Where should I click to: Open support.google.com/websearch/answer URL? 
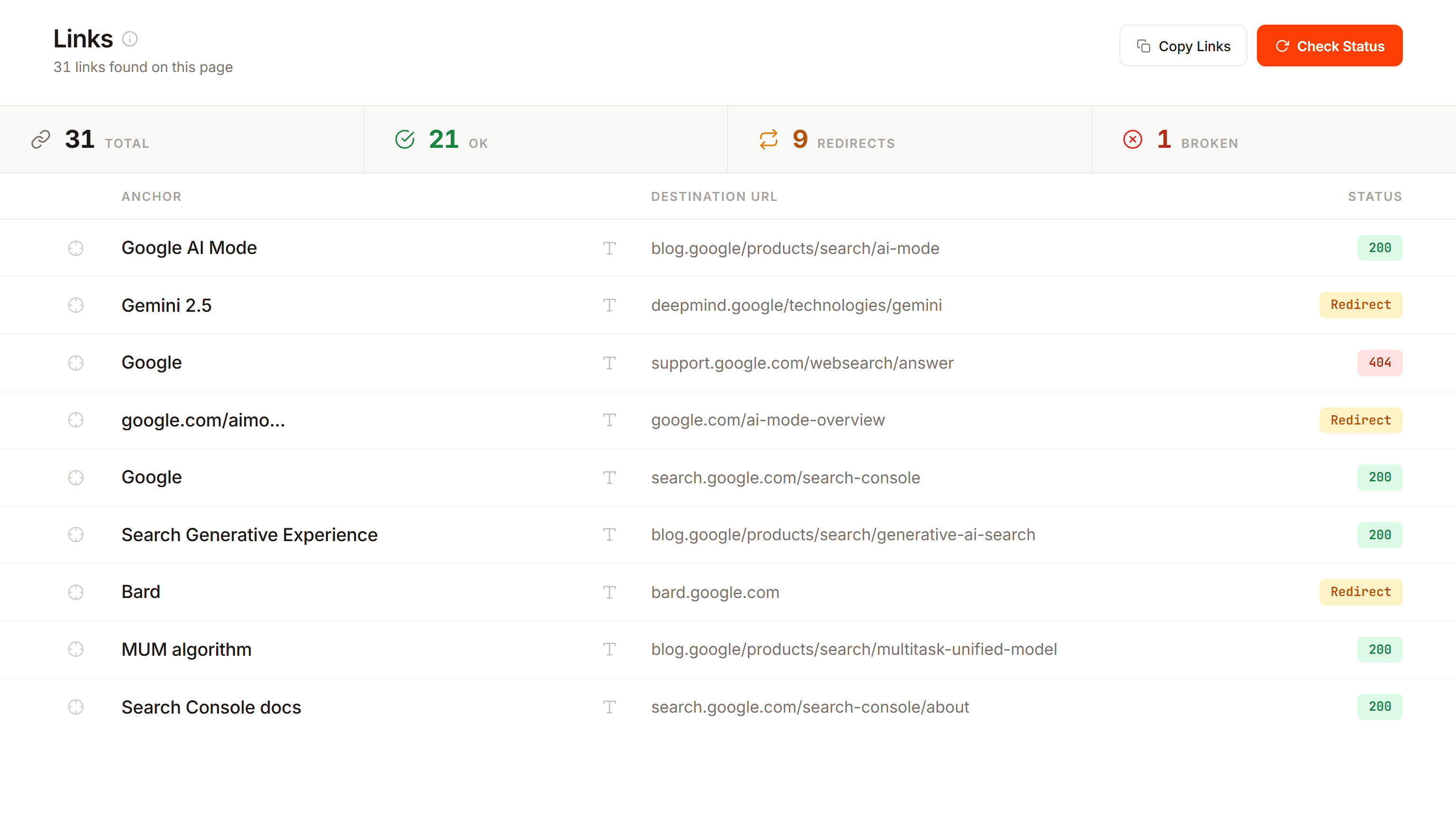tap(802, 363)
